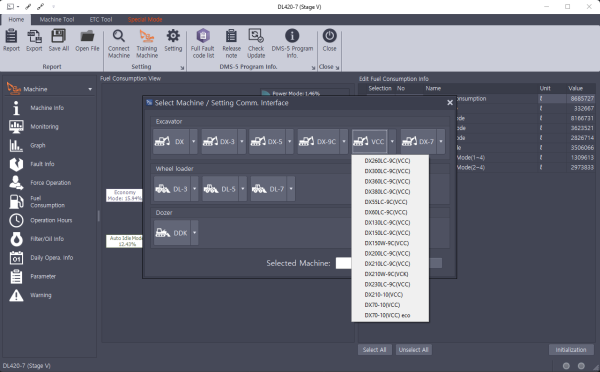Image resolution: width=600 pixels, height=372 pixels.
Task: Open DMS-5 Program Info icon
Action: 292,36
